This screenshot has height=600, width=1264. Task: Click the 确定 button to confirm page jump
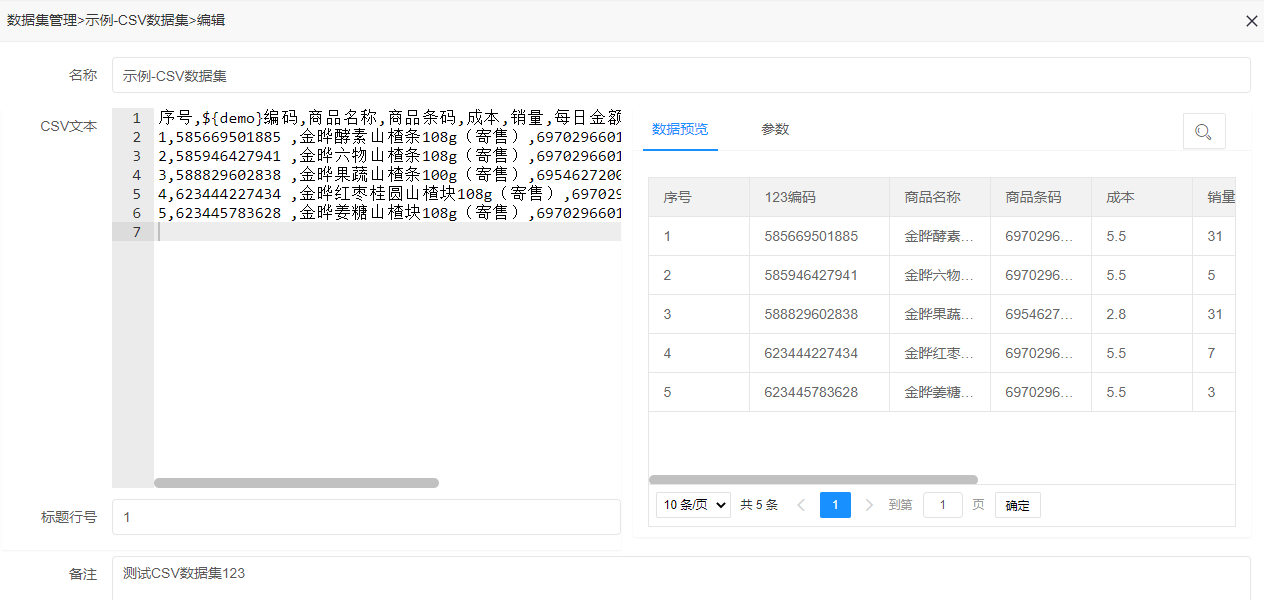[x=1017, y=505]
